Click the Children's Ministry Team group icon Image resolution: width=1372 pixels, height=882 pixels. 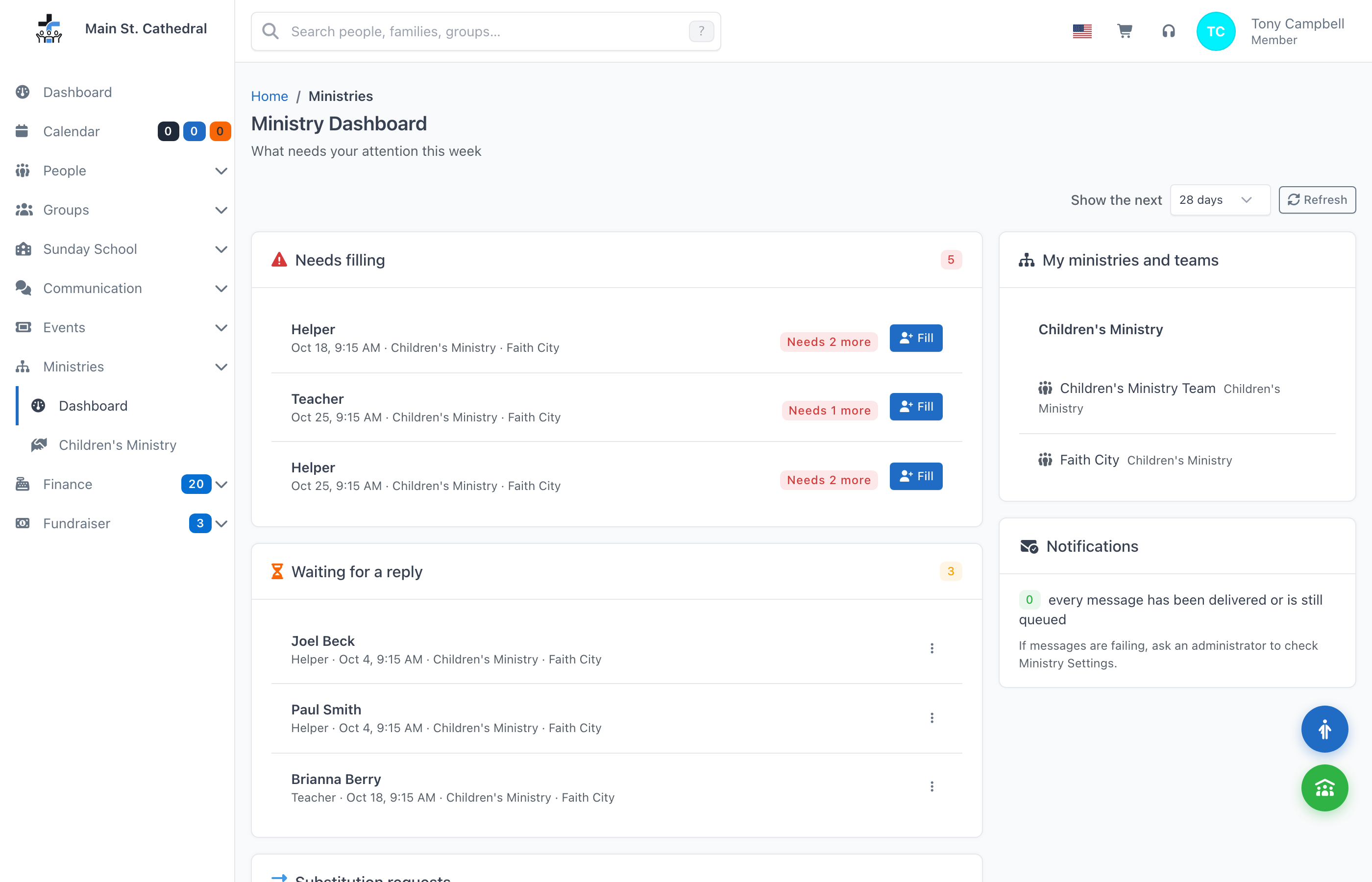point(1045,388)
